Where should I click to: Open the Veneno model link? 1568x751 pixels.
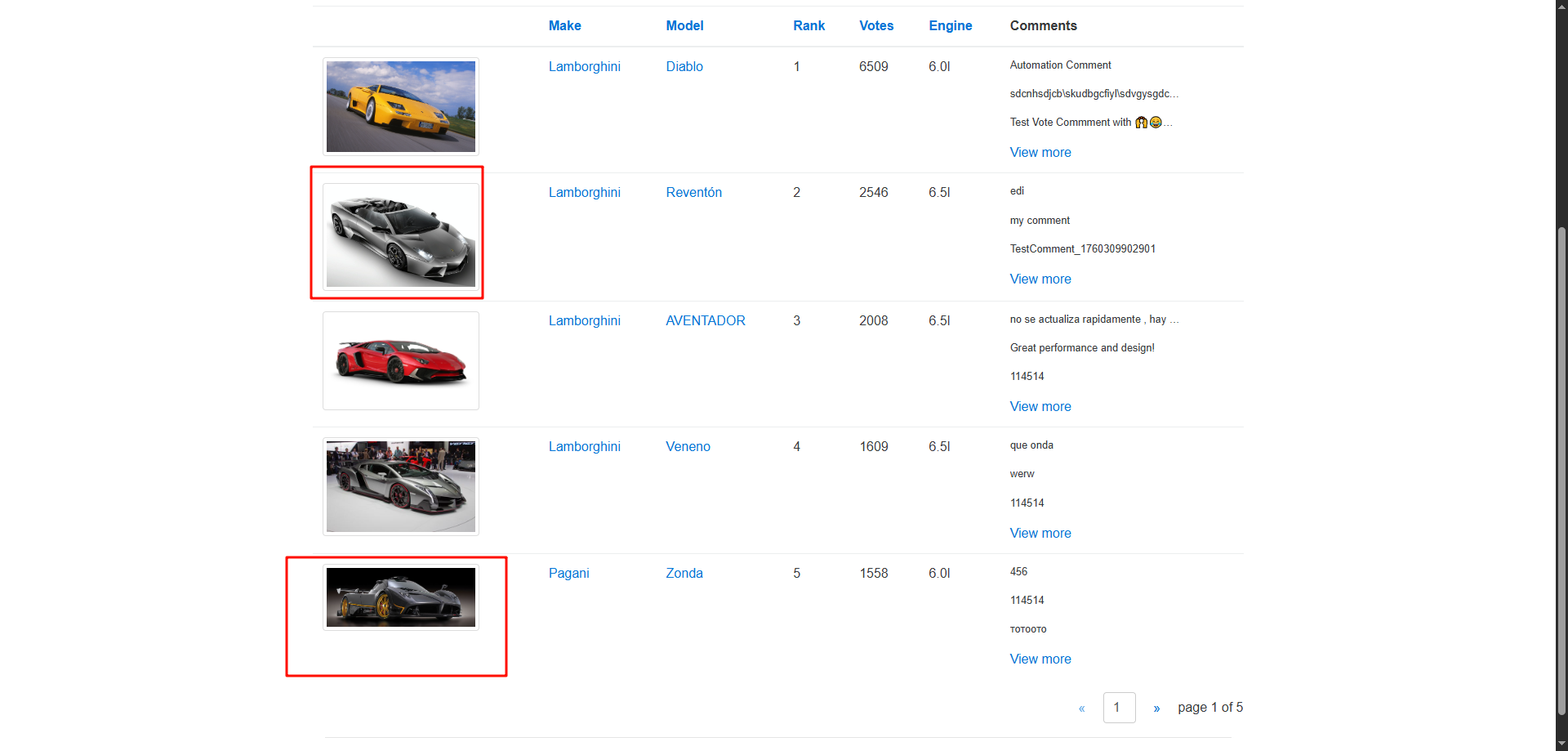point(688,447)
